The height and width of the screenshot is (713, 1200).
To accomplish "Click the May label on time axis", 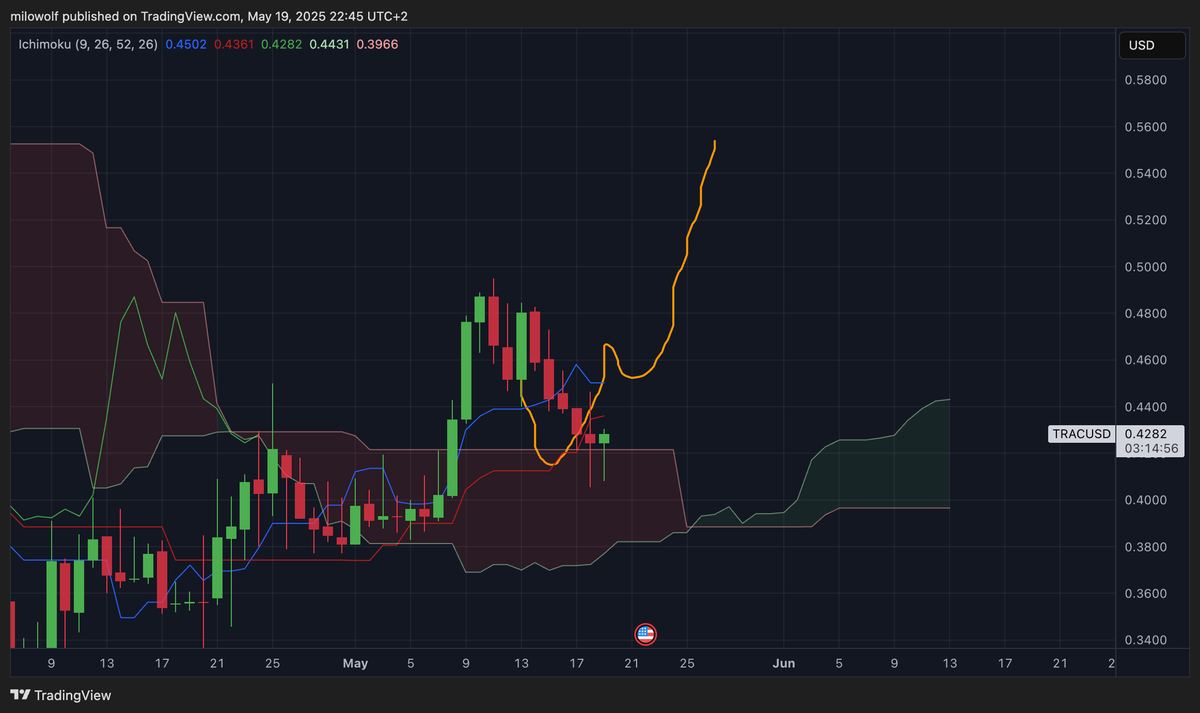I will click(x=356, y=663).
